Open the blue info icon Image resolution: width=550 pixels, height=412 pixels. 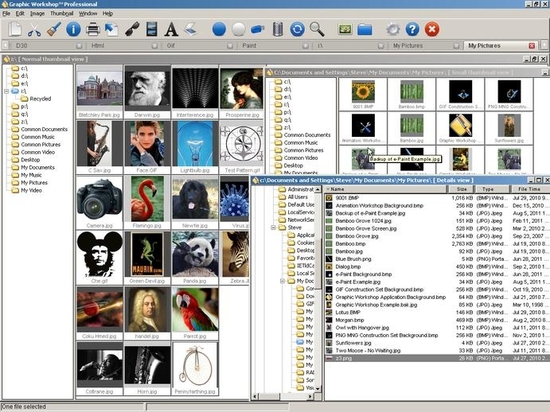73,29
